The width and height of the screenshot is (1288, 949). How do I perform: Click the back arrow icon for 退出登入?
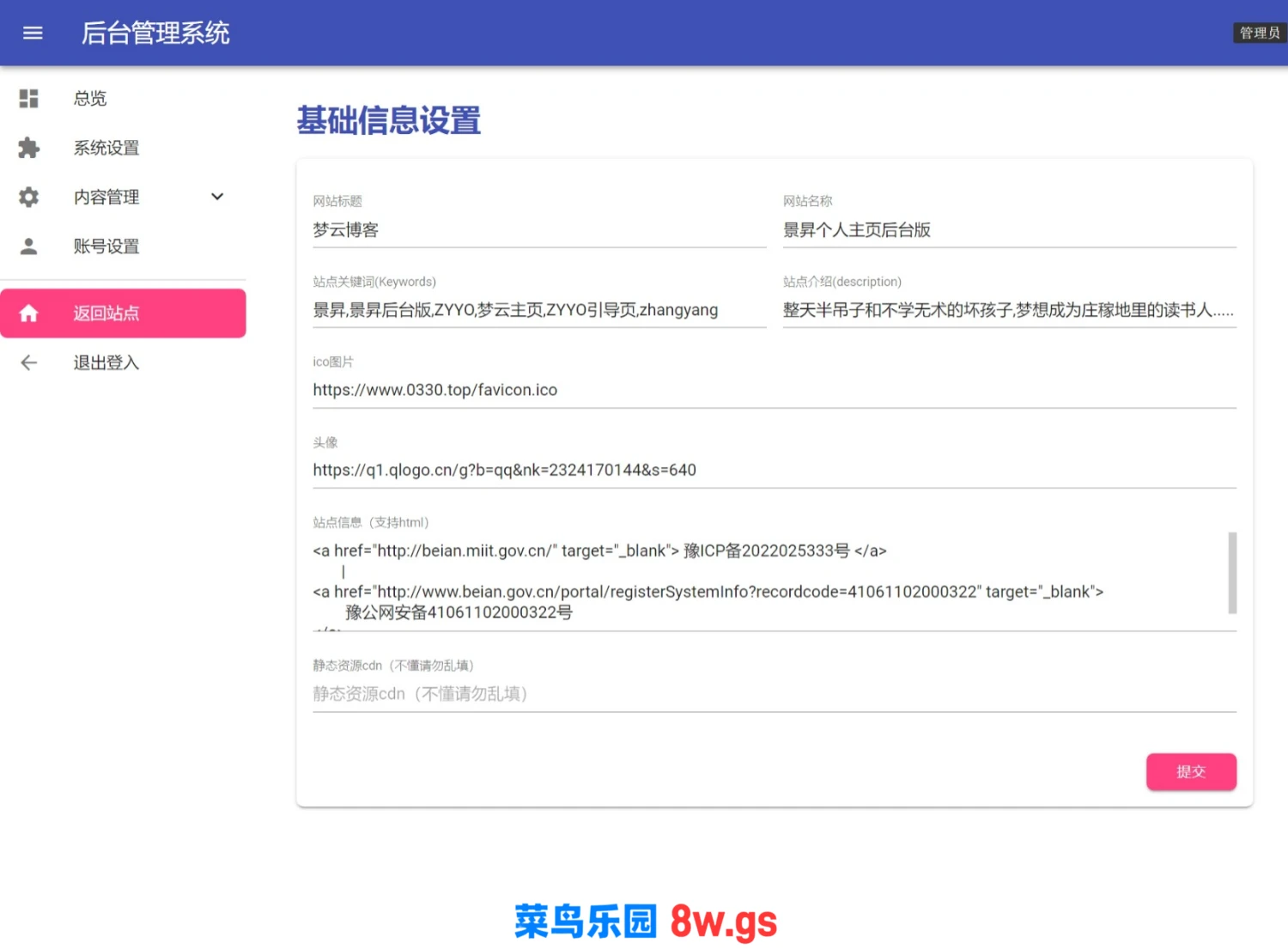(29, 362)
